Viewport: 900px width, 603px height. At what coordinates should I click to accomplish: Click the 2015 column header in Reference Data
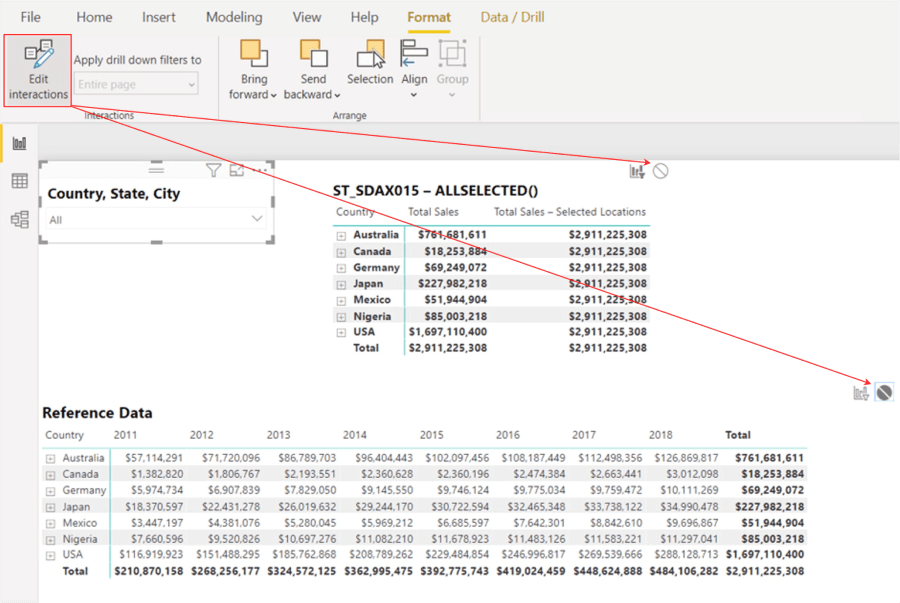click(432, 435)
